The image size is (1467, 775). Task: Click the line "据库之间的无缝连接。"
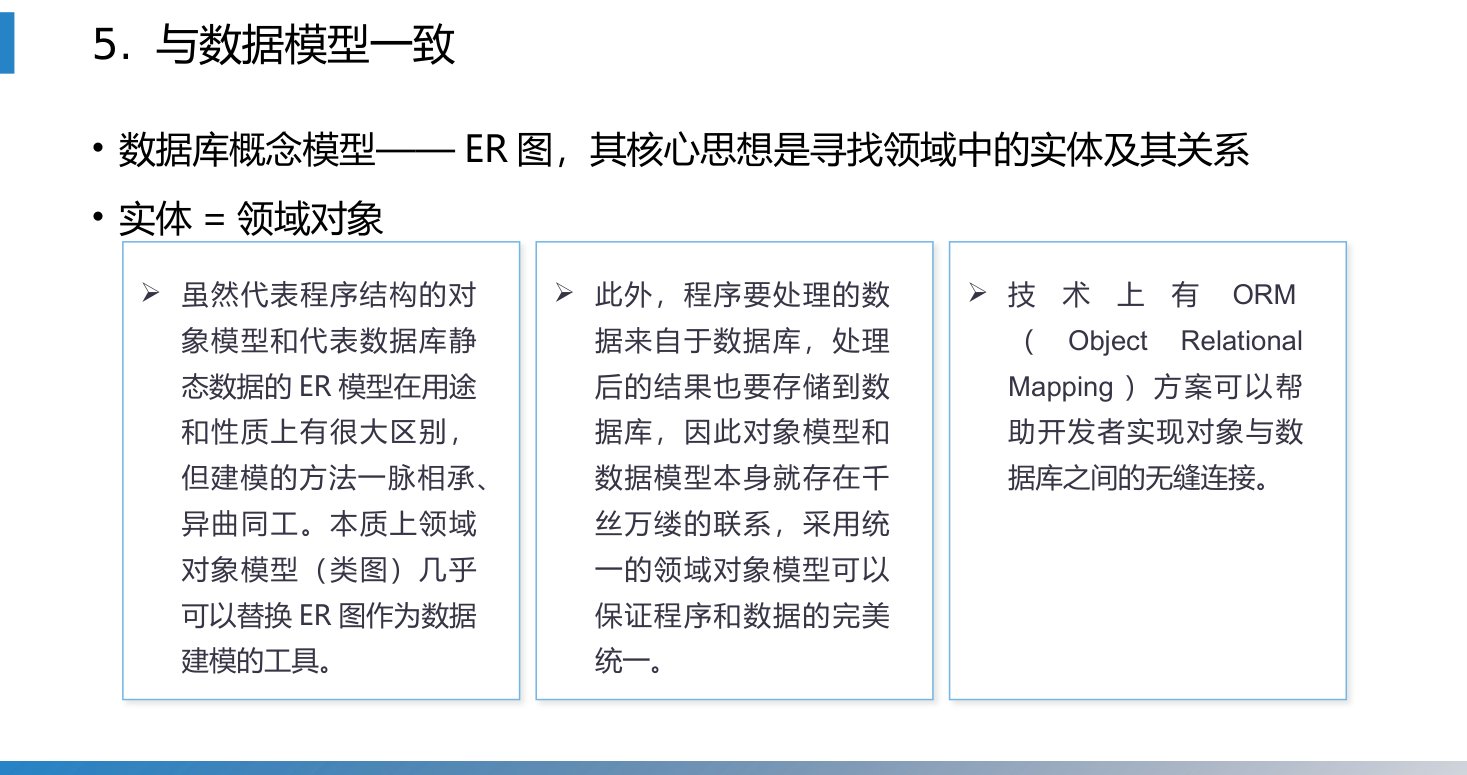click(1140, 478)
